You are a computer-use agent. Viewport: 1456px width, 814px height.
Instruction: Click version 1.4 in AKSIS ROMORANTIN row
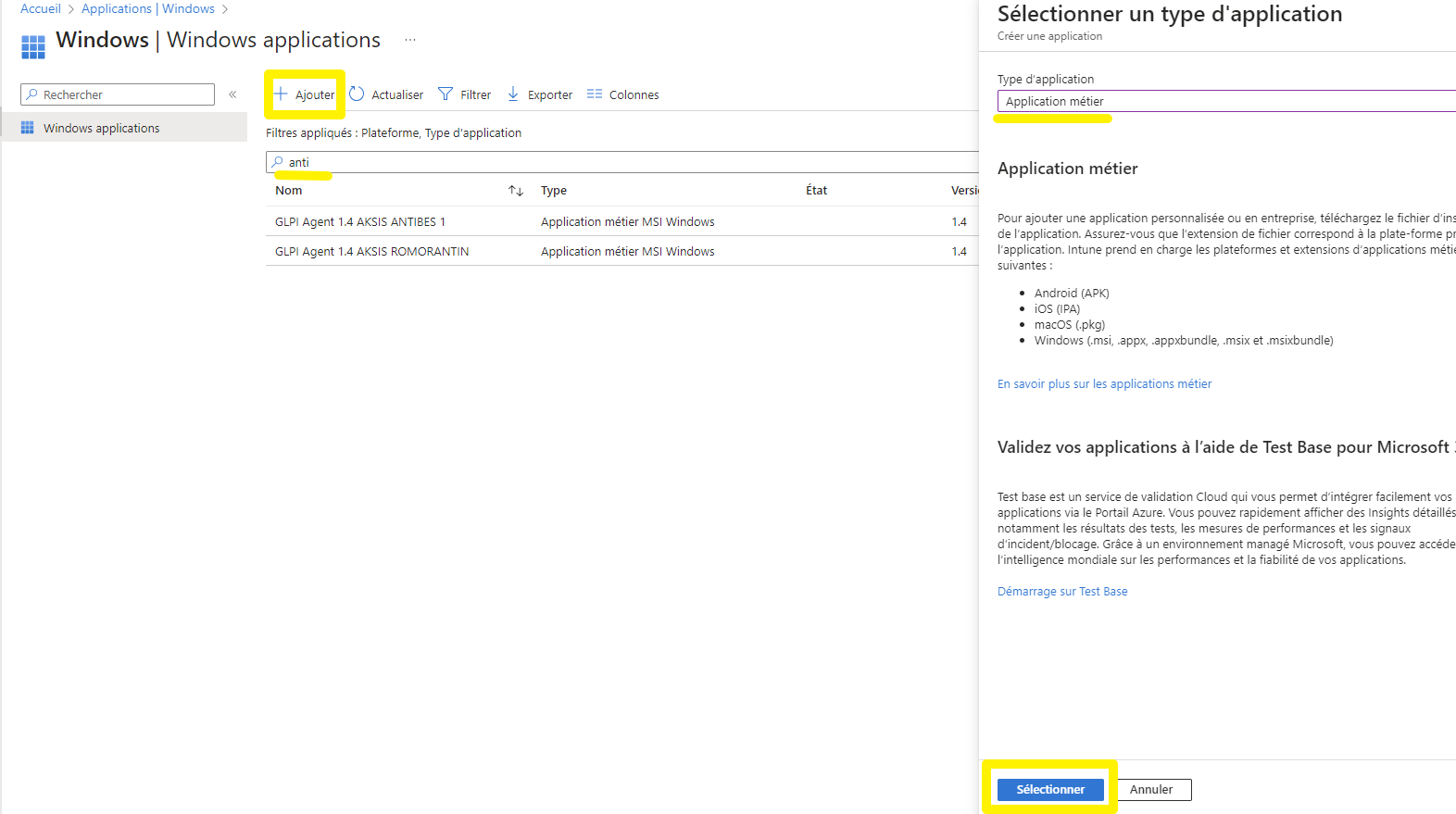pos(959,251)
